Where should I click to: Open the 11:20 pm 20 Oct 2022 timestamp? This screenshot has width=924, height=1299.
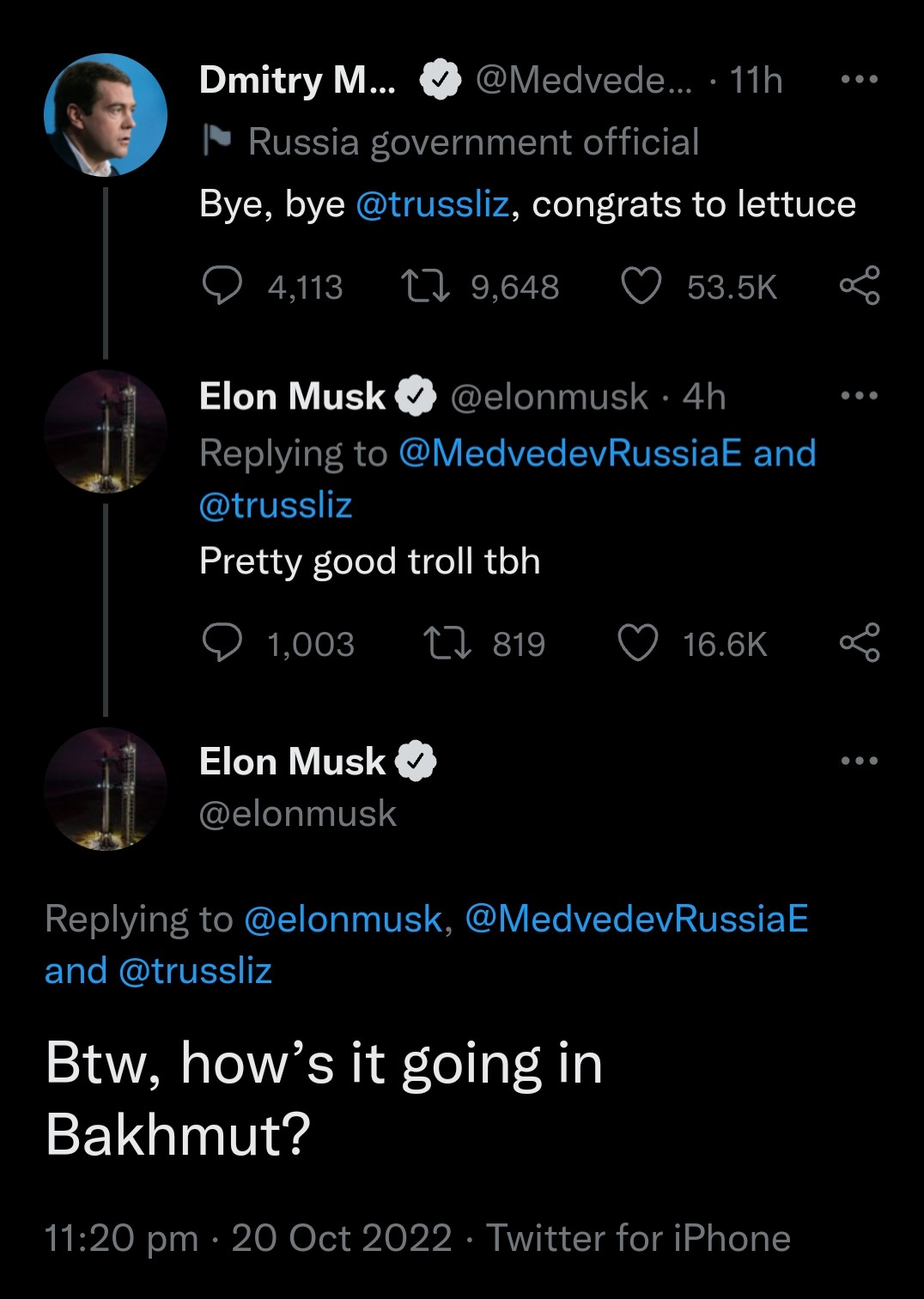[x=248, y=1238]
